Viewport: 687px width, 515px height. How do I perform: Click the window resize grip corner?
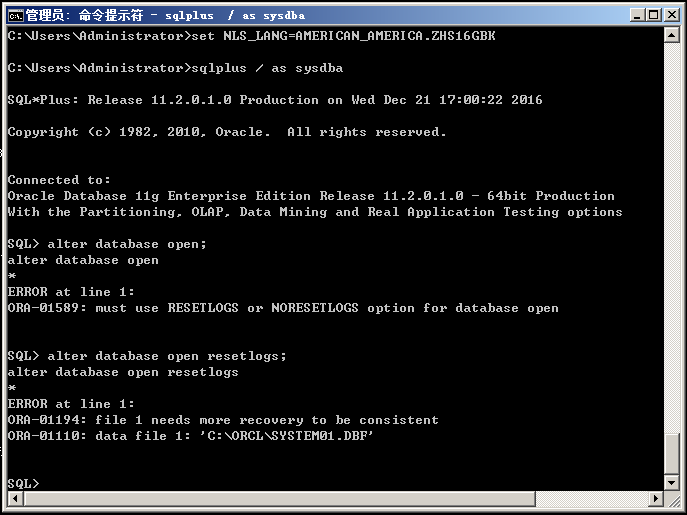pos(674,501)
